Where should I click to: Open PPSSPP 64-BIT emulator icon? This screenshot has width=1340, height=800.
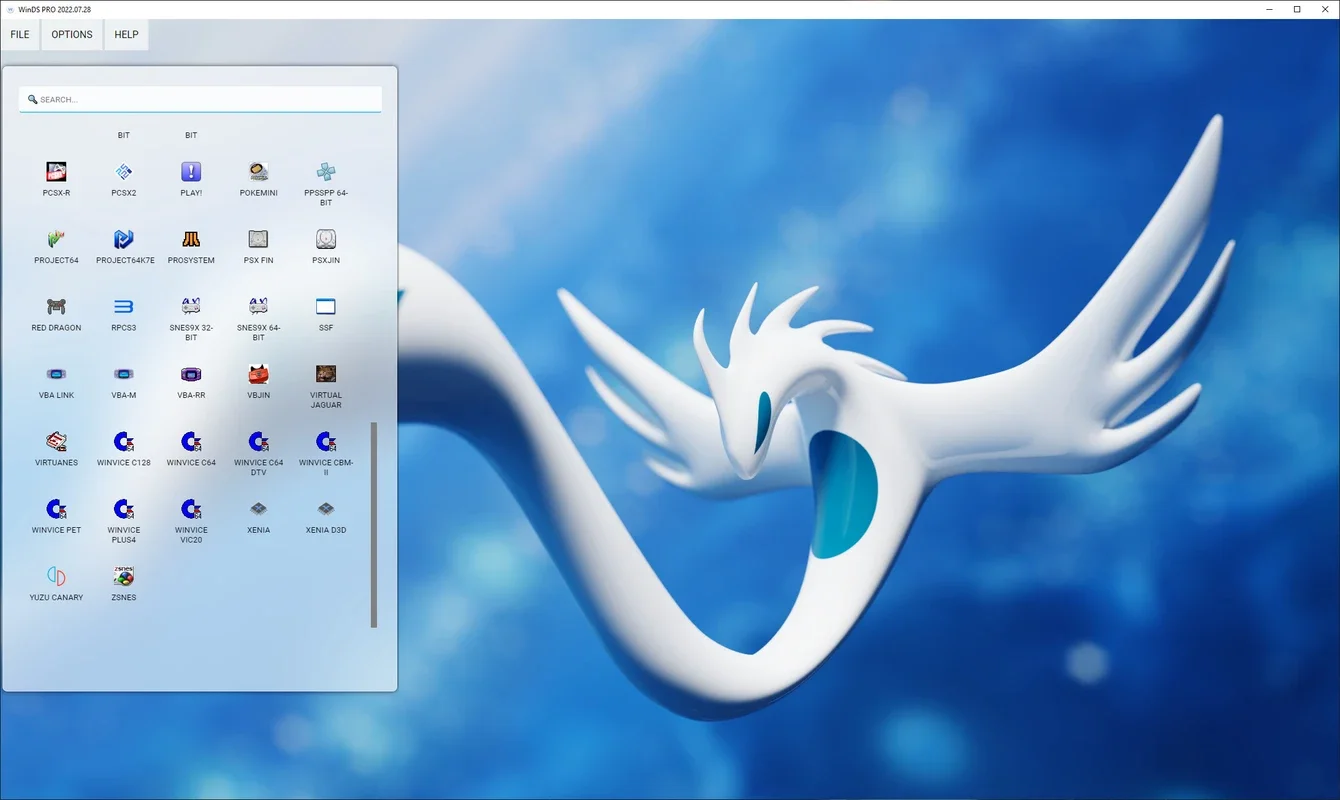[326, 172]
